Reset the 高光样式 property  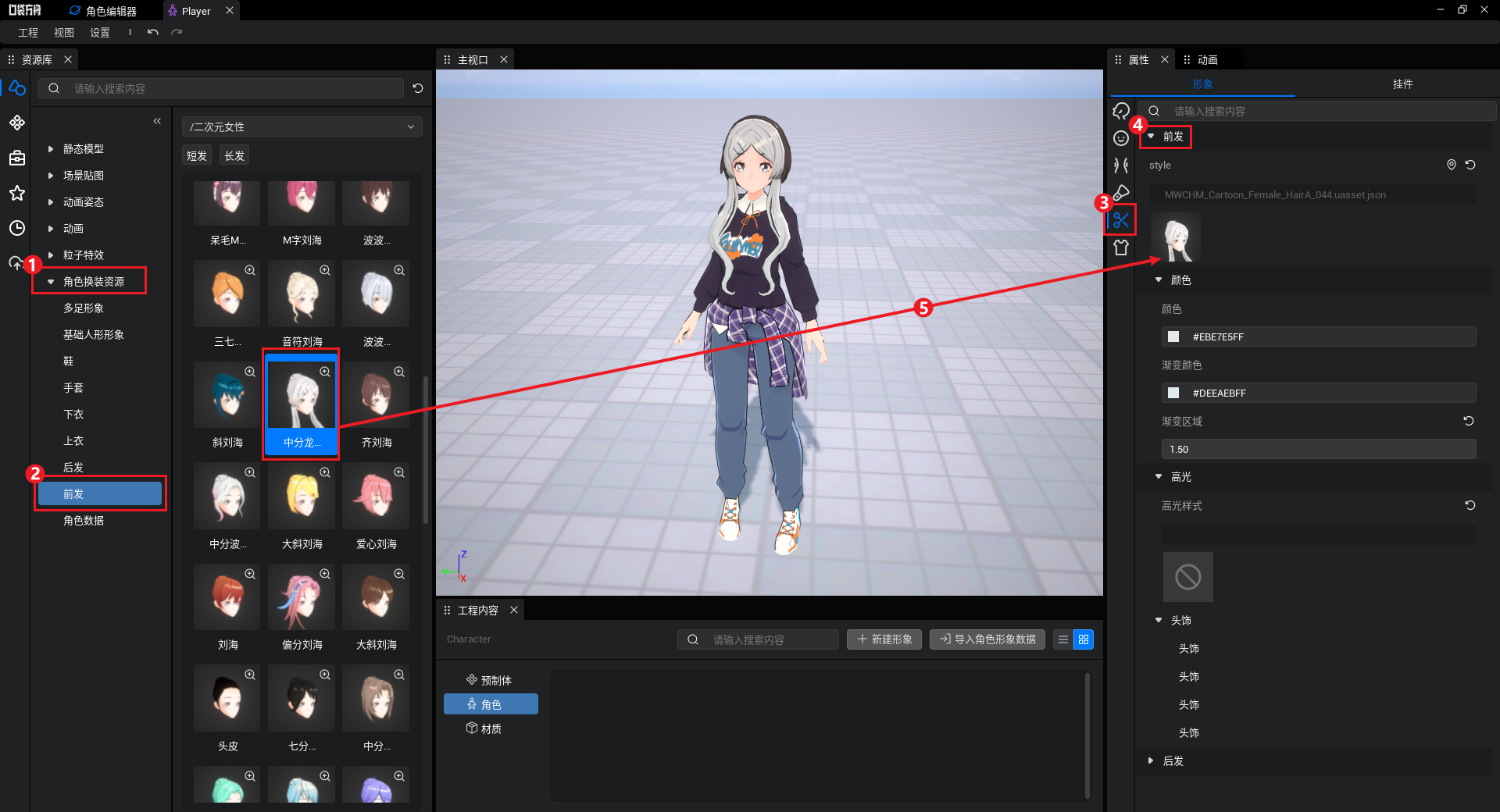1470,505
